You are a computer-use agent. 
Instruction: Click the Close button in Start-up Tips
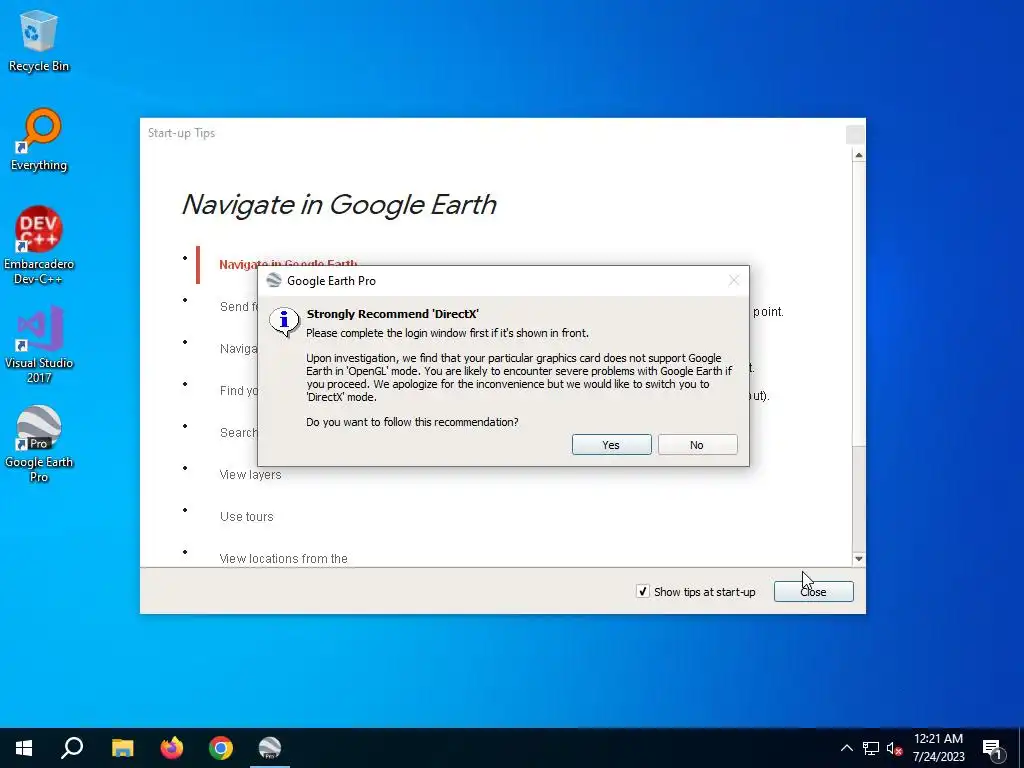point(814,592)
